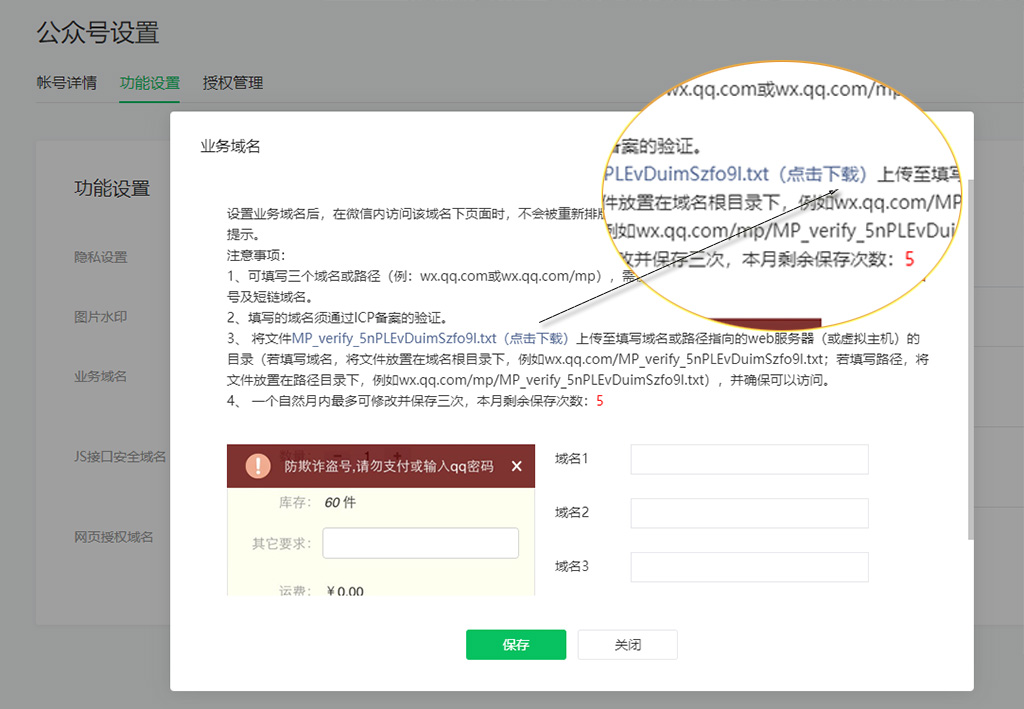Click the exclamation warning icon in red banner
The image size is (1024, 709).
[x=258, y=466]
